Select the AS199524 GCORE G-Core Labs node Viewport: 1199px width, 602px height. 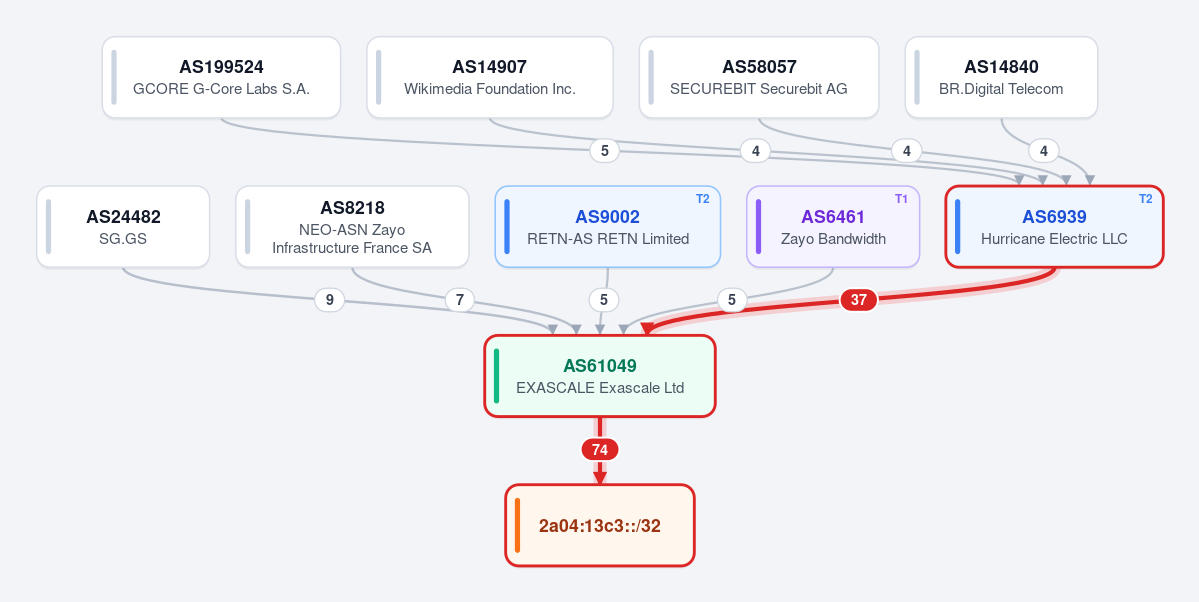point(221,77)
